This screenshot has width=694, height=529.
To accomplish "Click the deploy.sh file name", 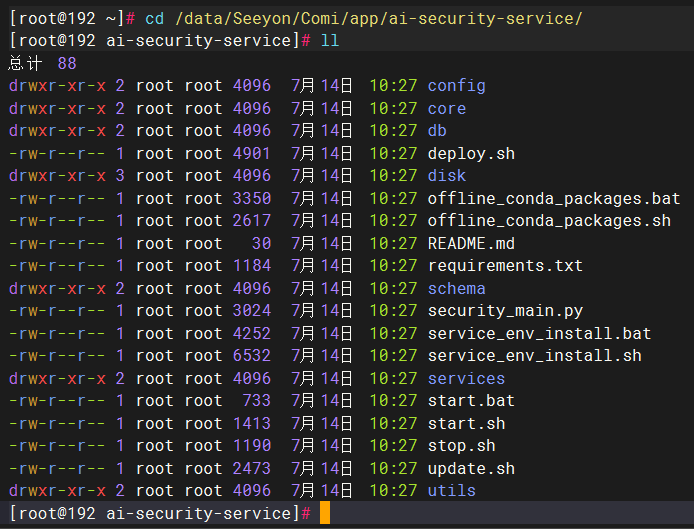I will click(x=471, y=153).
